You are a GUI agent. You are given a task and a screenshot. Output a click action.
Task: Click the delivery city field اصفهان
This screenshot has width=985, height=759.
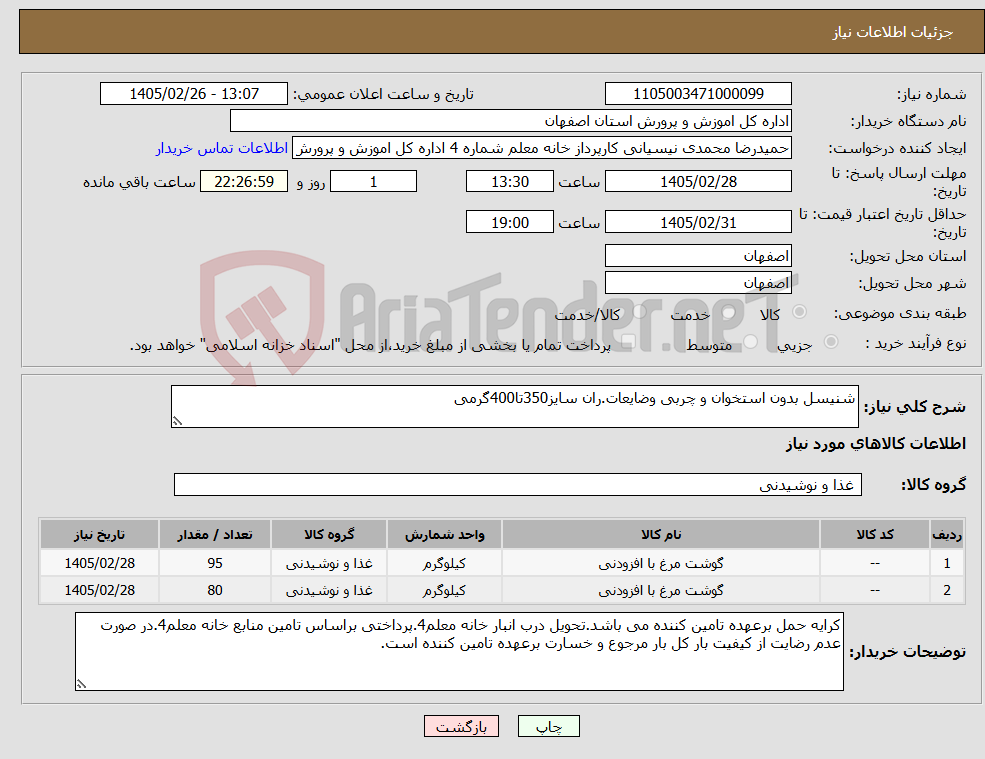pyautogui.click(x=698, y=283)
